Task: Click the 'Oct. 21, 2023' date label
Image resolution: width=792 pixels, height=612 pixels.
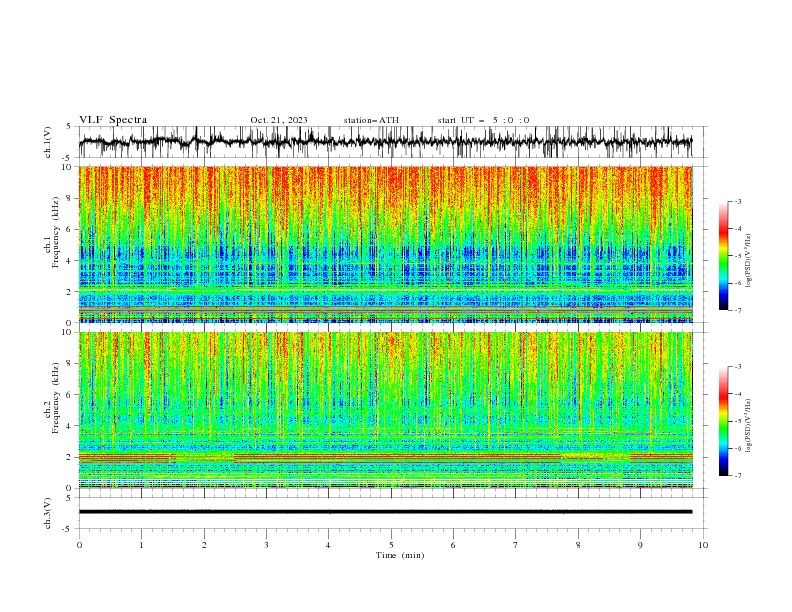Action: click(279, 120)
